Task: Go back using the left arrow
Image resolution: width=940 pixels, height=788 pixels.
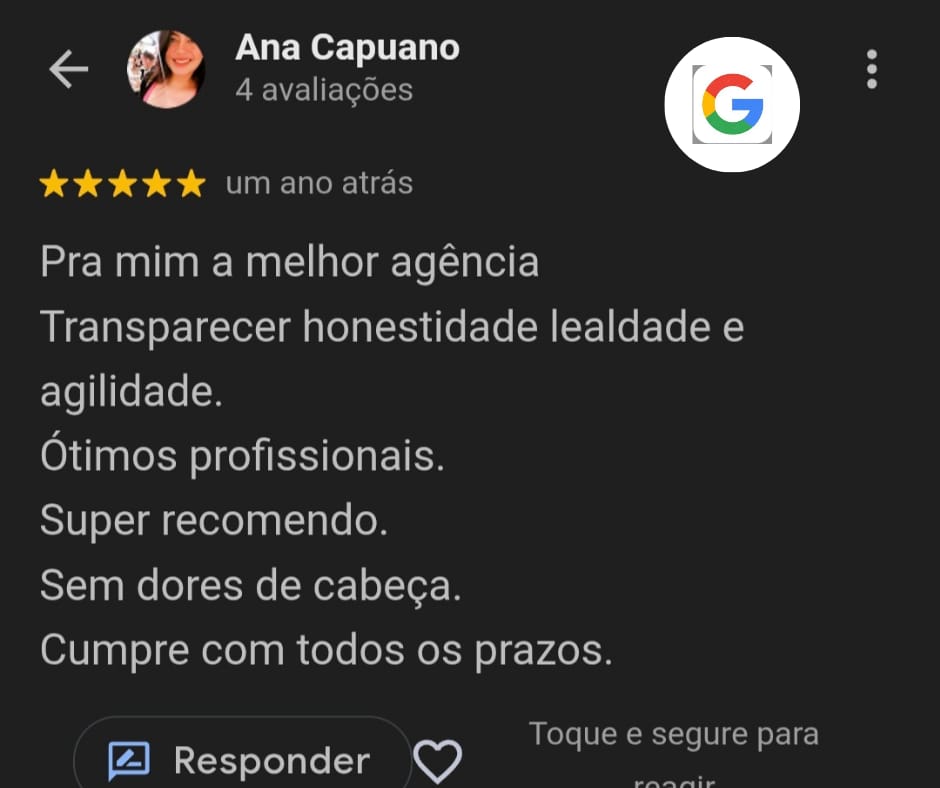Action: (68, 69)
